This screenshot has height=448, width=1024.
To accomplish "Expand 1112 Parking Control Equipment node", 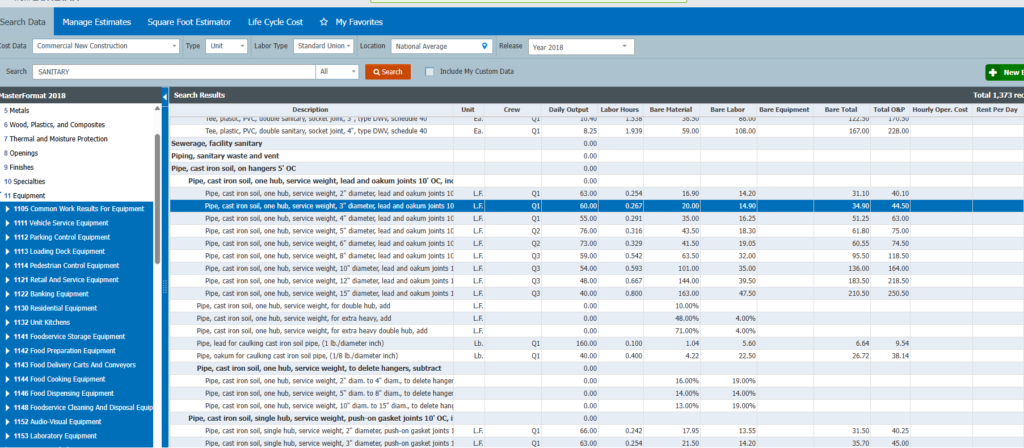I will (7, 237).
